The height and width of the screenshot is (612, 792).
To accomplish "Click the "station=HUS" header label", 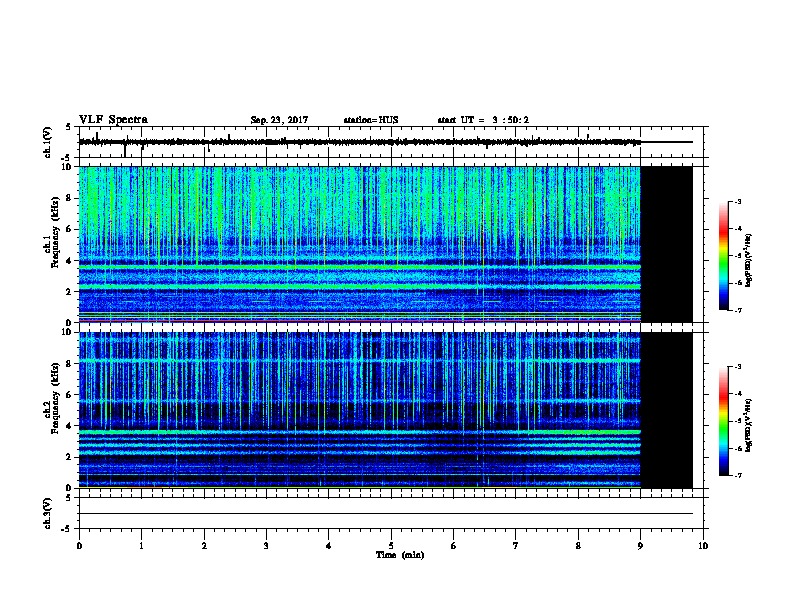I will pos(371,120).
